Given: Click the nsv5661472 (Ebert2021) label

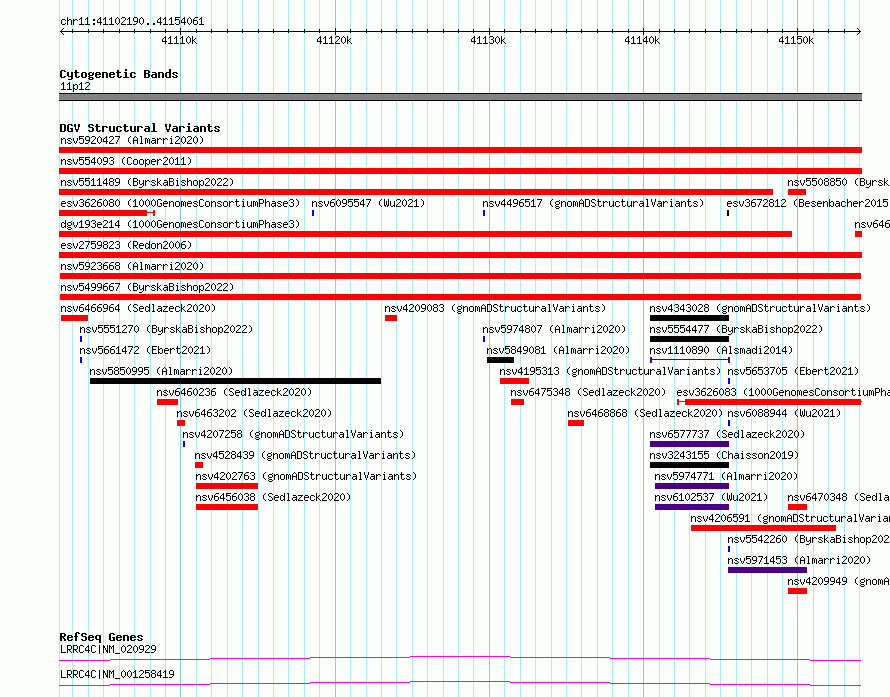Looking at the screenshot, I should tap(145, 350).
